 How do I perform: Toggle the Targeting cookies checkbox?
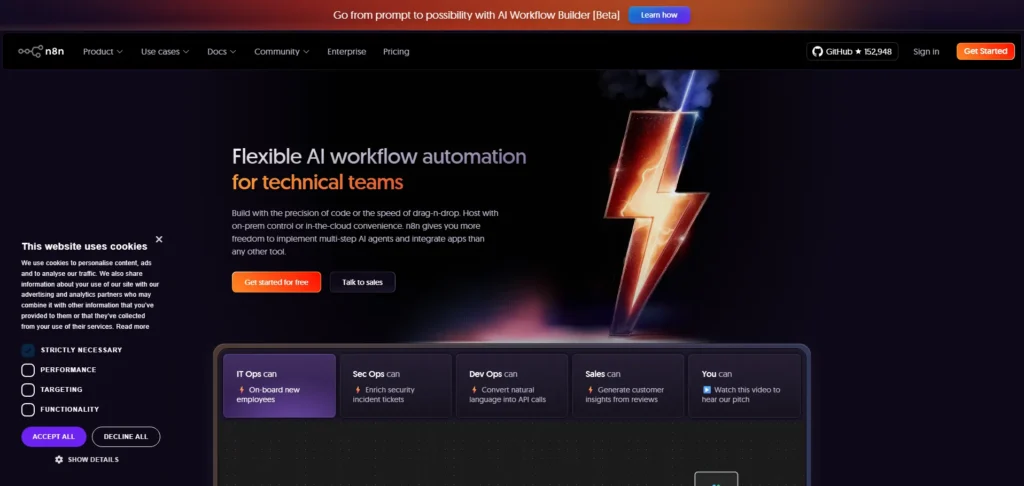coord(28,390)
